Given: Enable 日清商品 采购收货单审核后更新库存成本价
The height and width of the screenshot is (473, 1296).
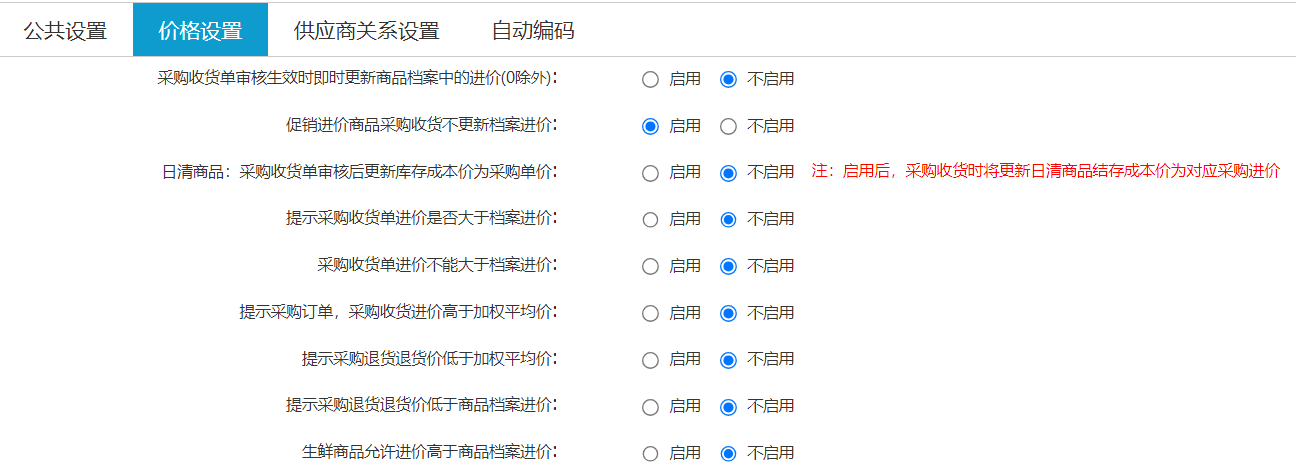Looking at the screenshot, I should pos(651,173).
